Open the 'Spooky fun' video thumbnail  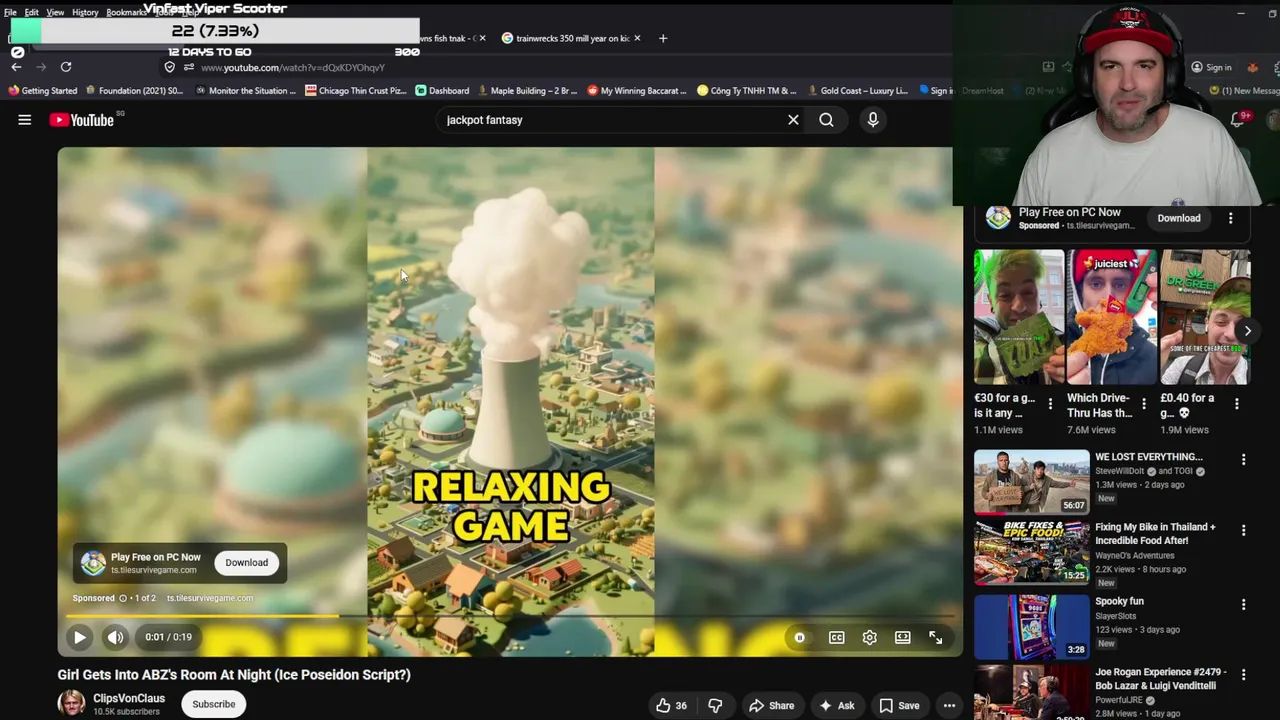1032,627
